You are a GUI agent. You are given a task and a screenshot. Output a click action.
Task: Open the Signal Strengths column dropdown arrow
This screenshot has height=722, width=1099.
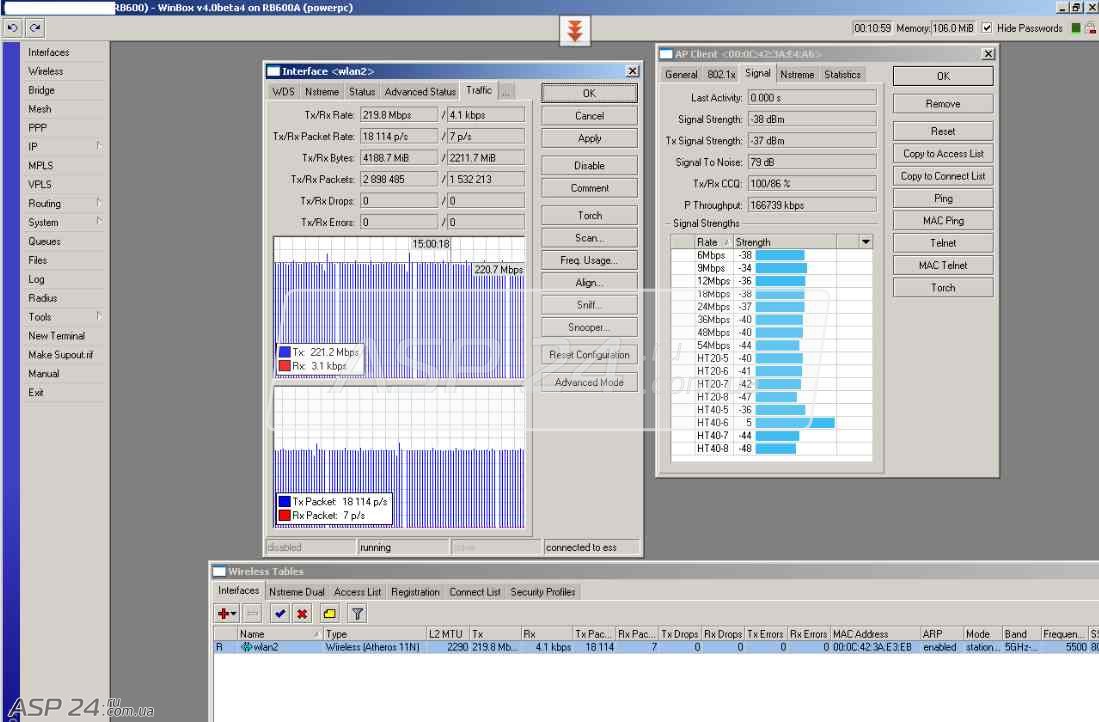click(x=866, y=242)
